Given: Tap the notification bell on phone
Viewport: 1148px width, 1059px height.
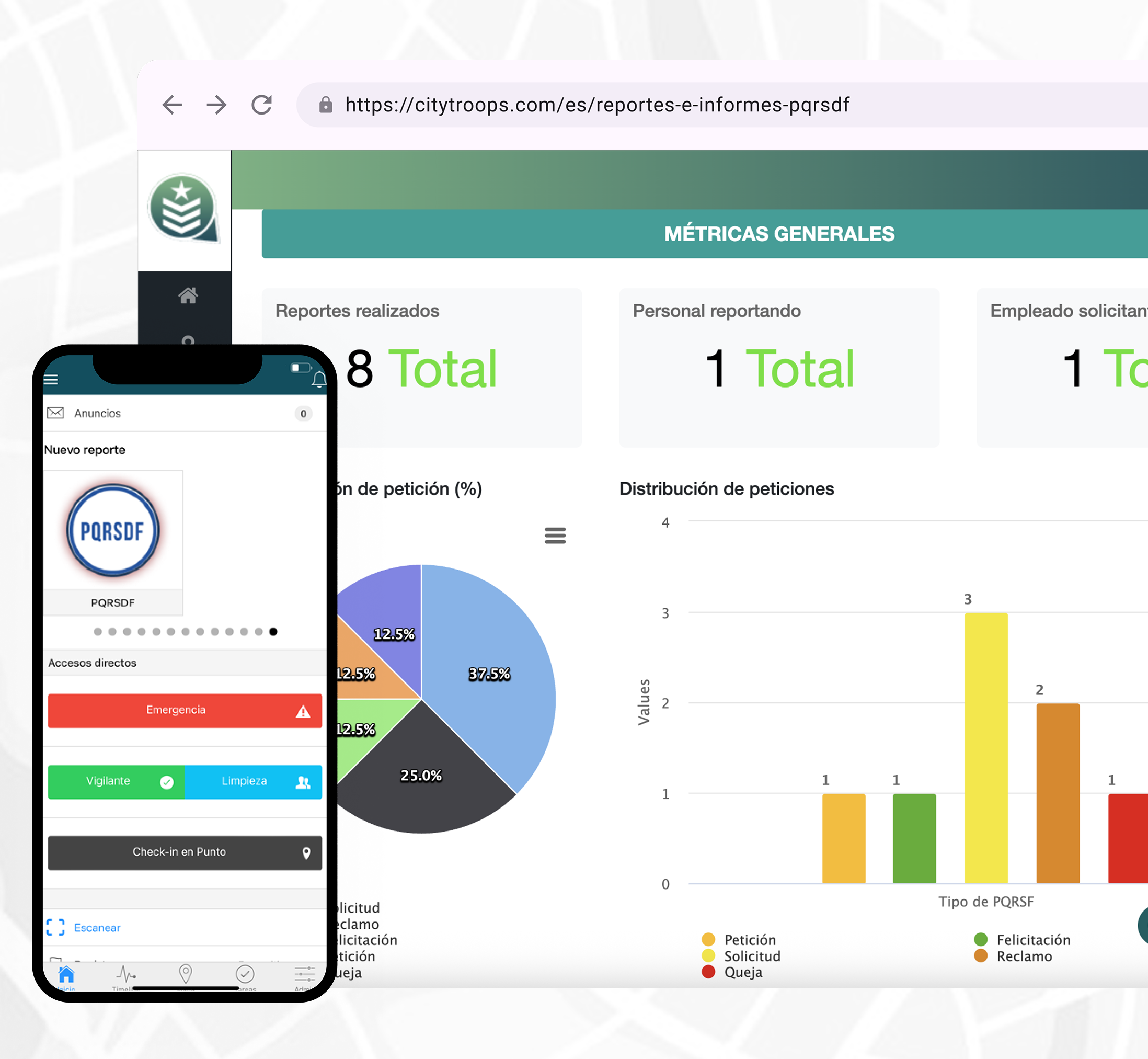Looking at the screenshot, I should 318,379.
